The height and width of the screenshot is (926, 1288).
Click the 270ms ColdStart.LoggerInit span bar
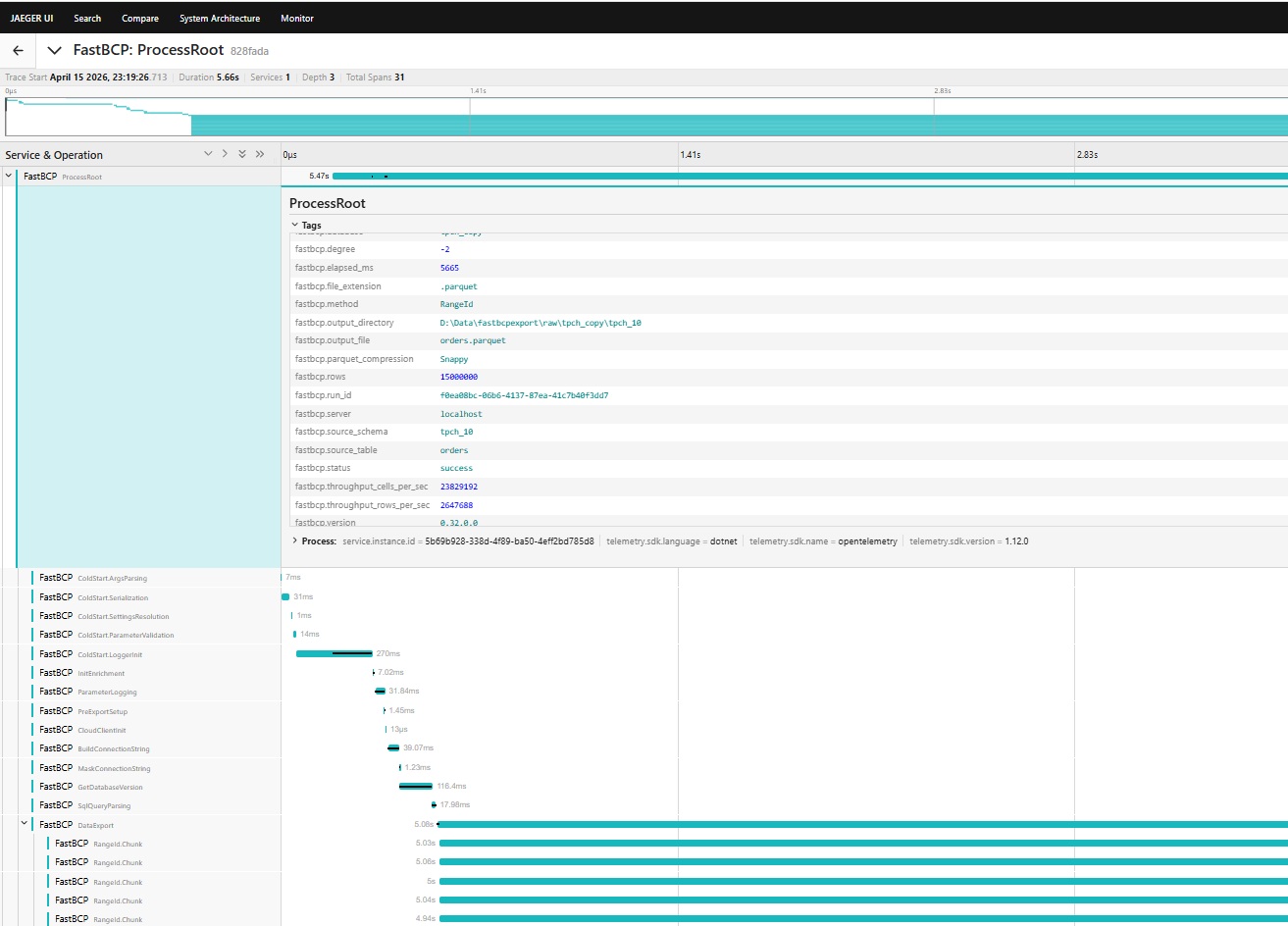tap(335, 653)
